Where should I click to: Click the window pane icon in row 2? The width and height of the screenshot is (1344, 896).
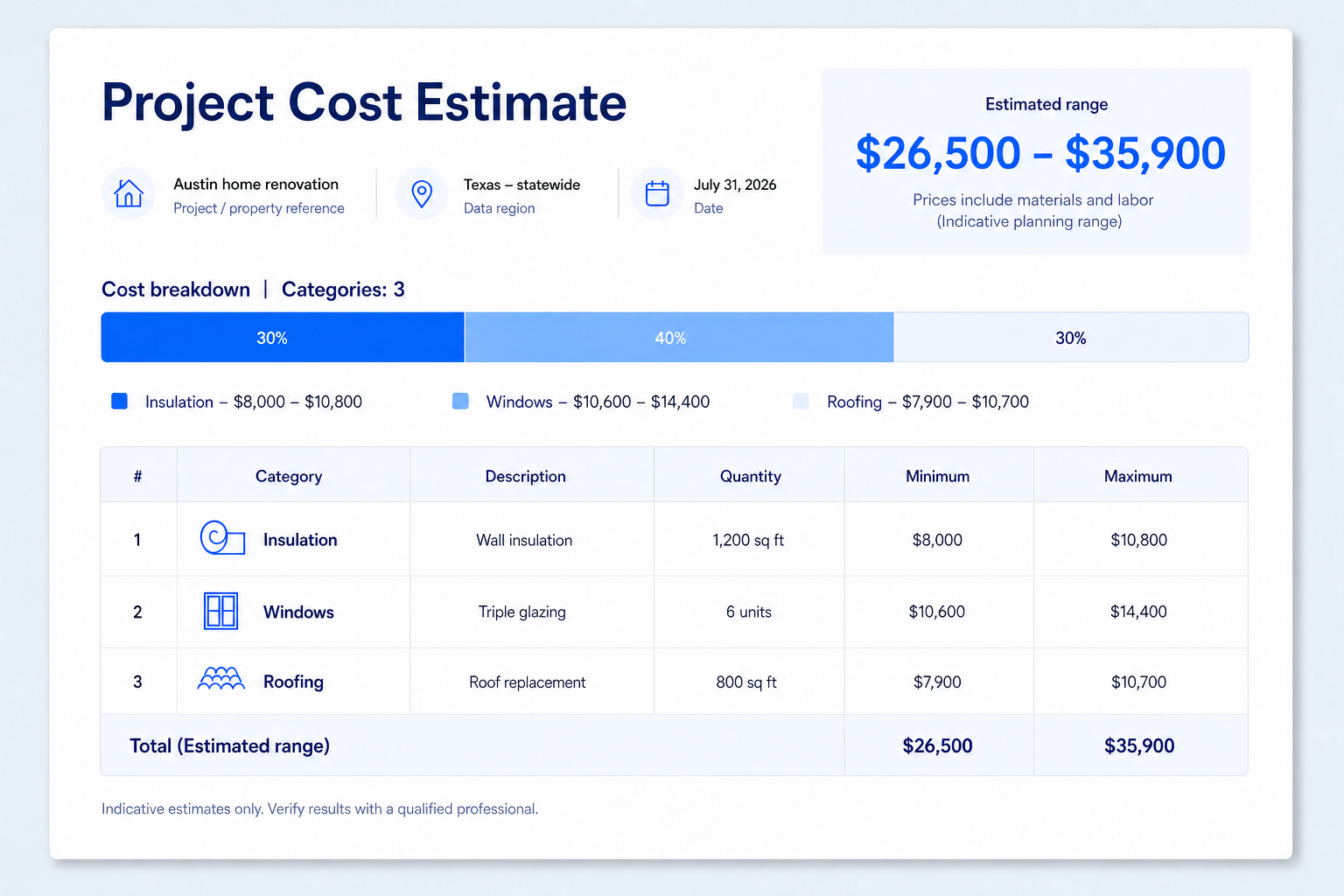[x=220, y=611]
